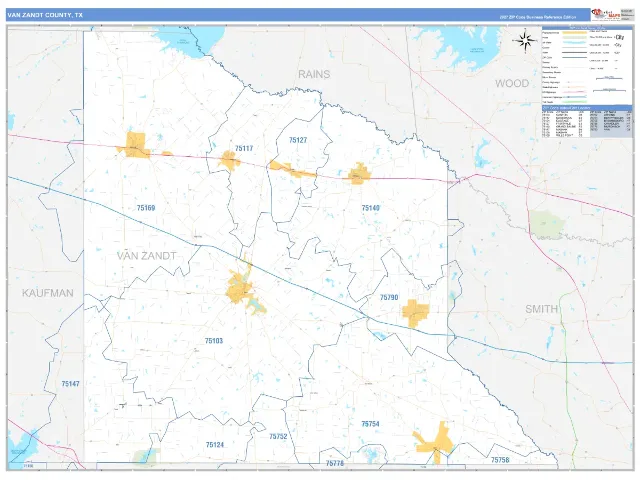Click the VAN ZANDT county name label

point(147,256)
